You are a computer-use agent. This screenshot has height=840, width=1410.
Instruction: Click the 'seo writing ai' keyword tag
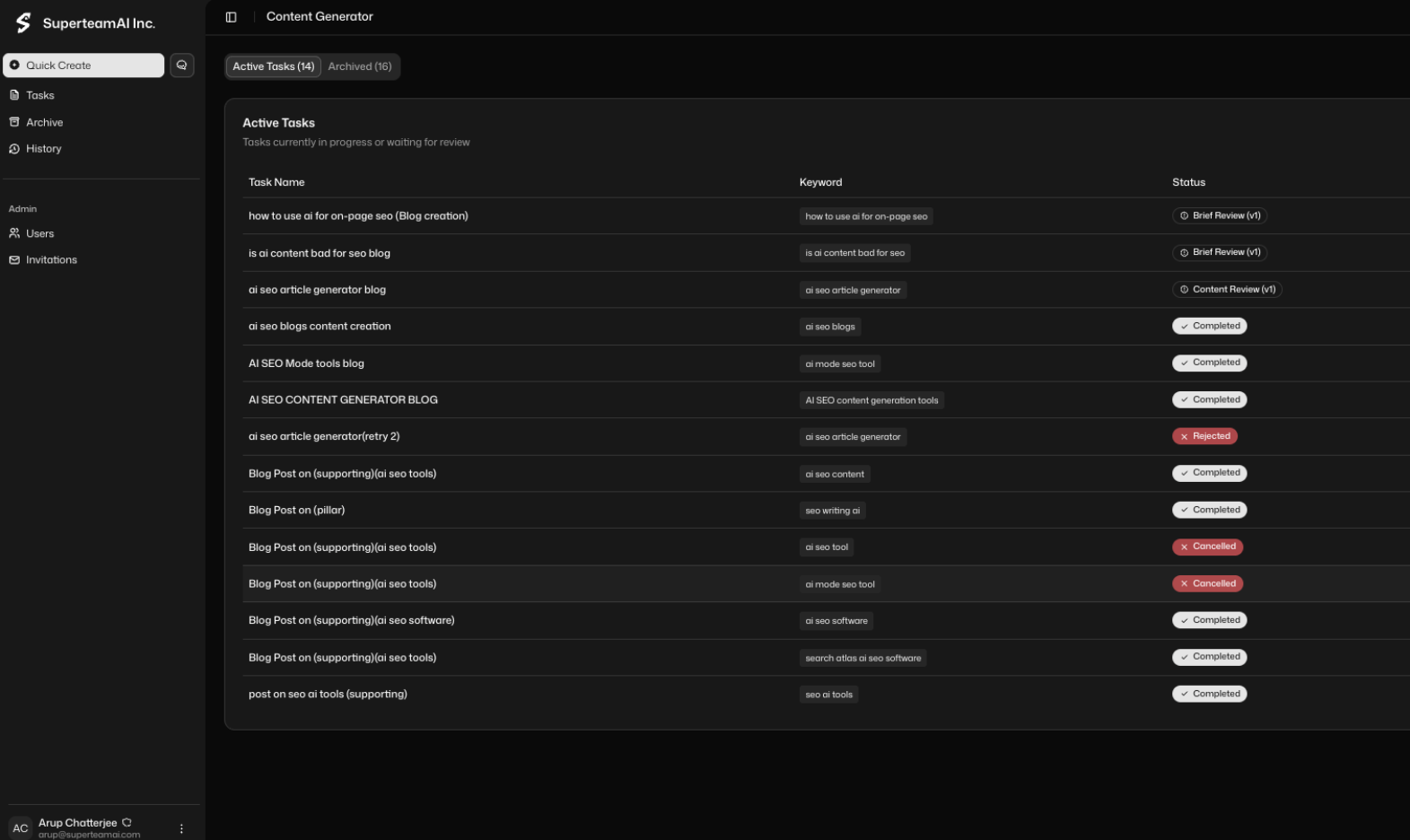832,511
